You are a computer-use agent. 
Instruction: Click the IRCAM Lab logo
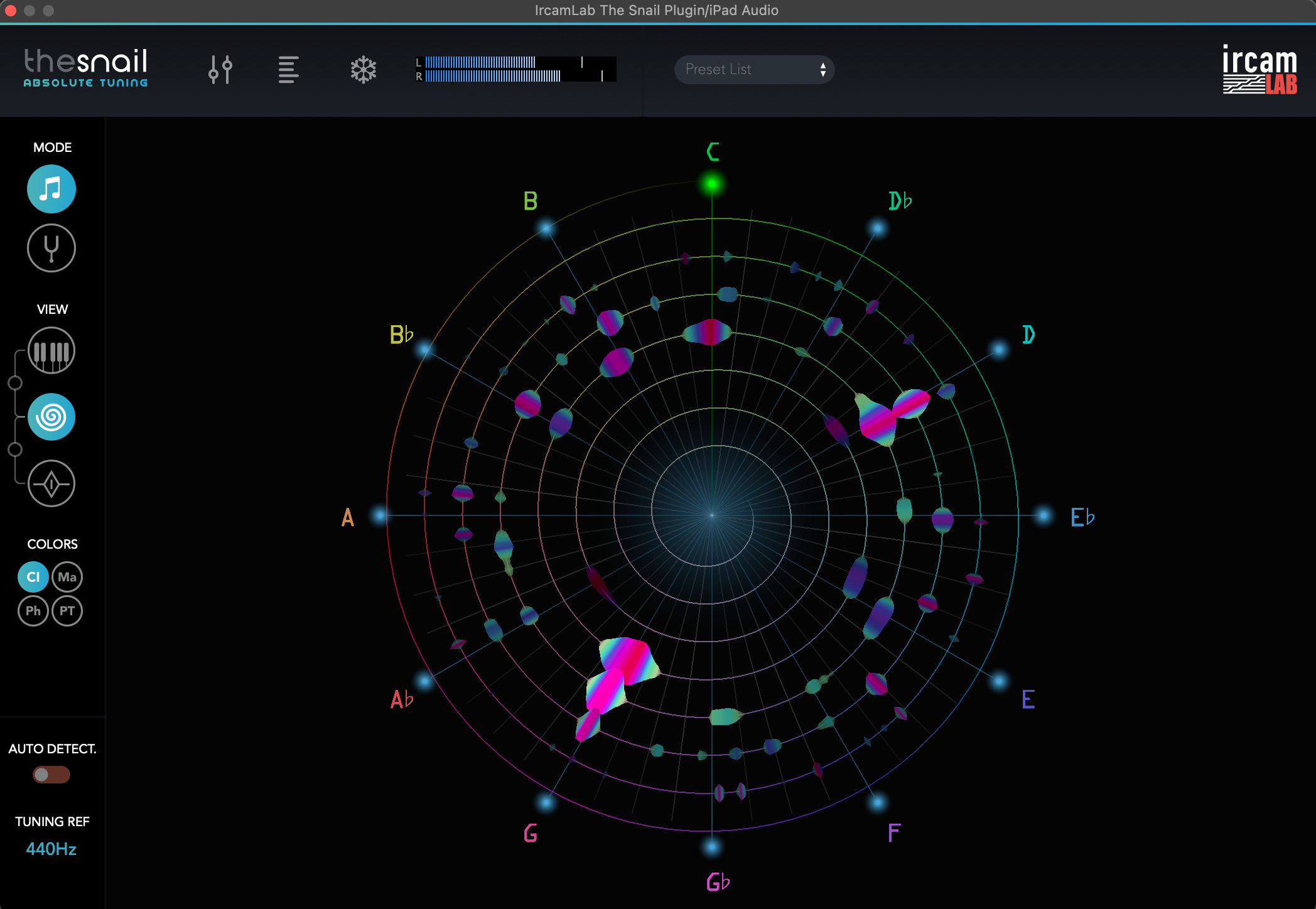coord(1259,69)
